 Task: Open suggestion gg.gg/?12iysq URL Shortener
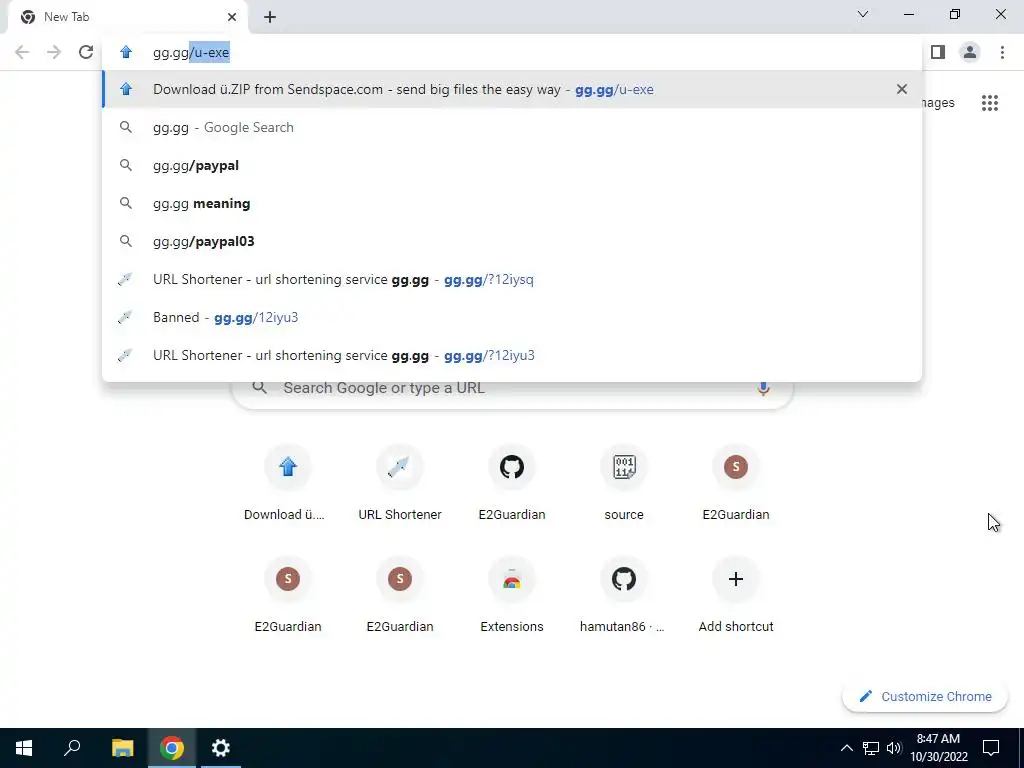click(x=512, y=280)
